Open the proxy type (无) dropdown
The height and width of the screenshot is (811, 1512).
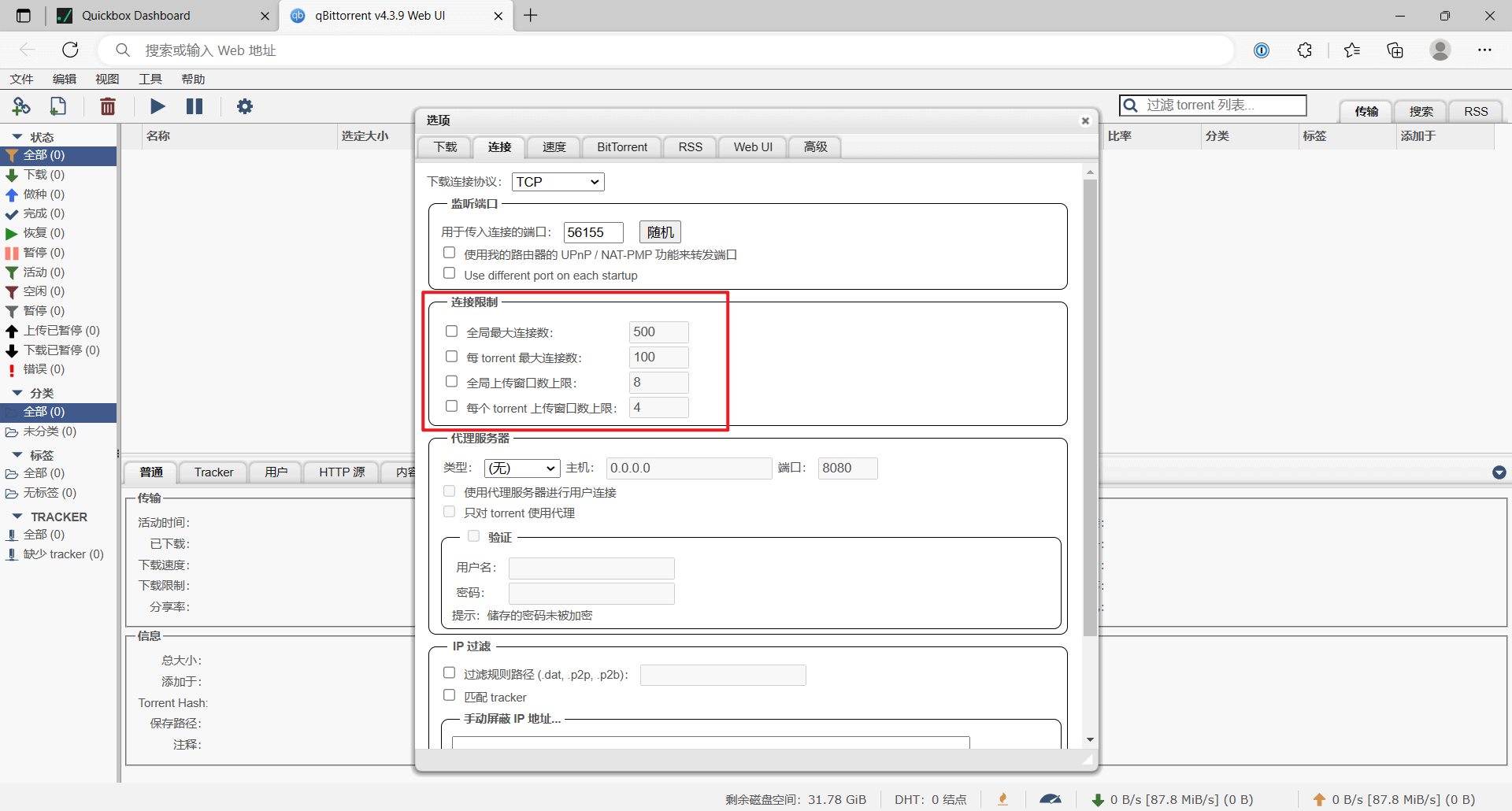[522, 468]
